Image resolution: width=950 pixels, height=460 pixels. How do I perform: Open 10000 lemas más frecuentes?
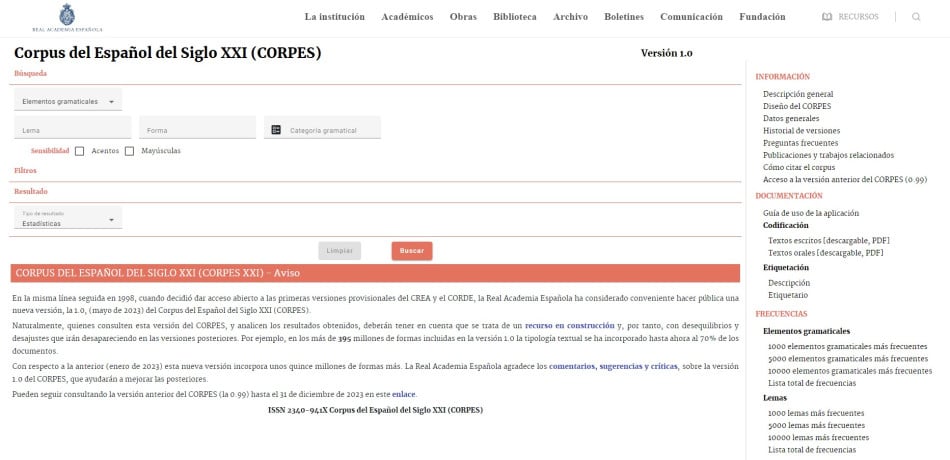point(819,438)
